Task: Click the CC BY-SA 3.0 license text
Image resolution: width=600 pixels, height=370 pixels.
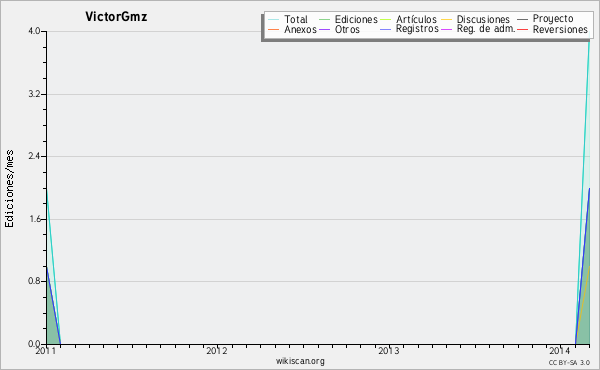Action: point(569,362)
